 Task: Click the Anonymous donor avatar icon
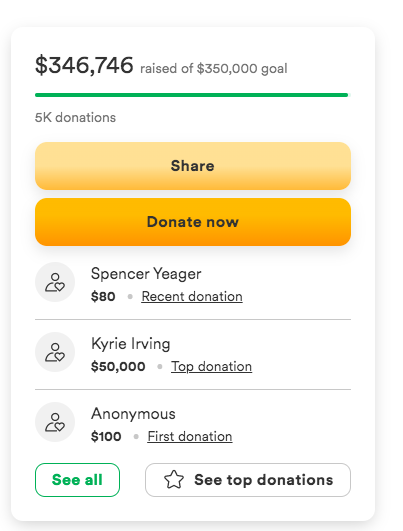click(x=55, y=422)
